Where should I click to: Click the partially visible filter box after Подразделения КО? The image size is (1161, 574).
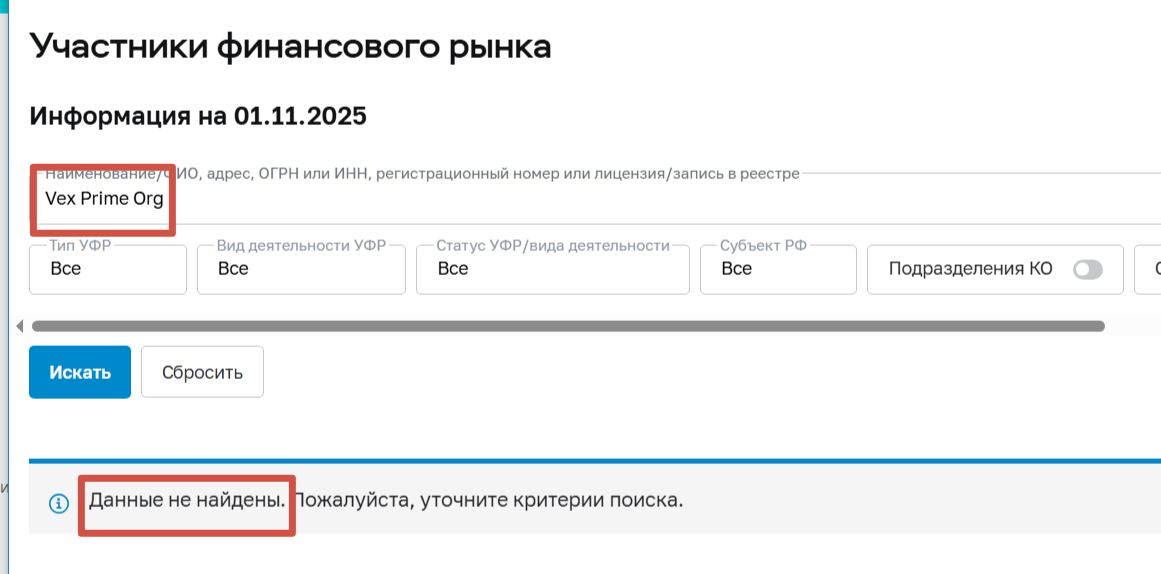pos(1148,269)
